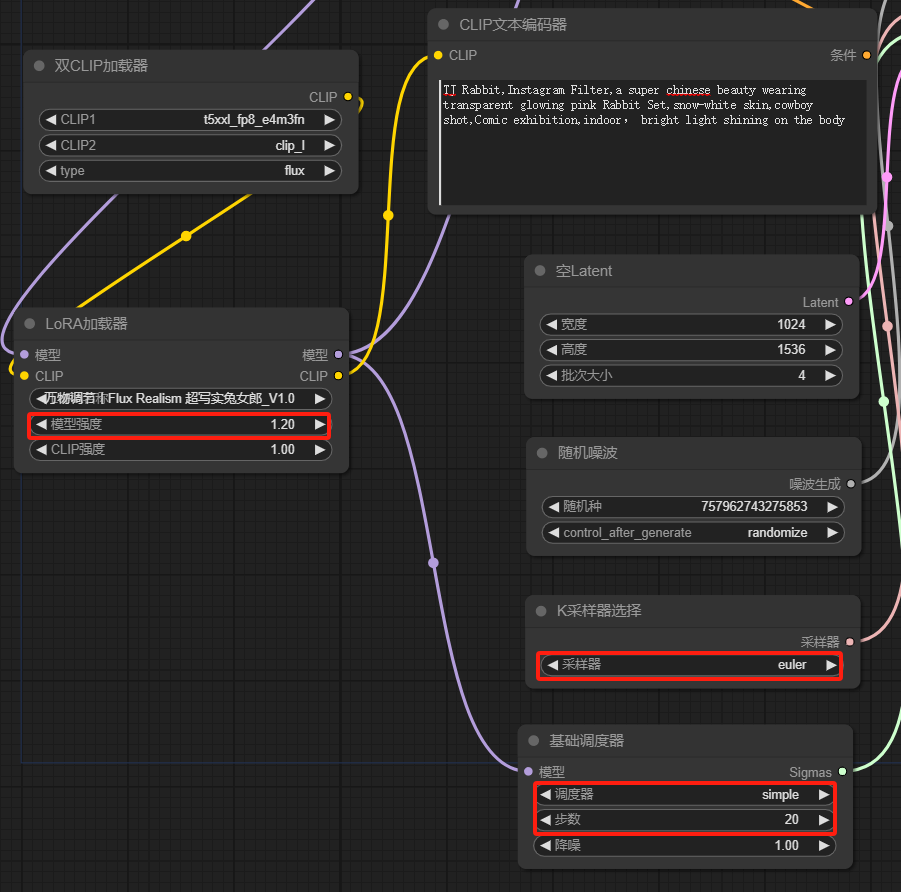Click right arrow of control_after_generate
Image resolution: width=901 pixels, height=892 pixels.
[832, 532]
